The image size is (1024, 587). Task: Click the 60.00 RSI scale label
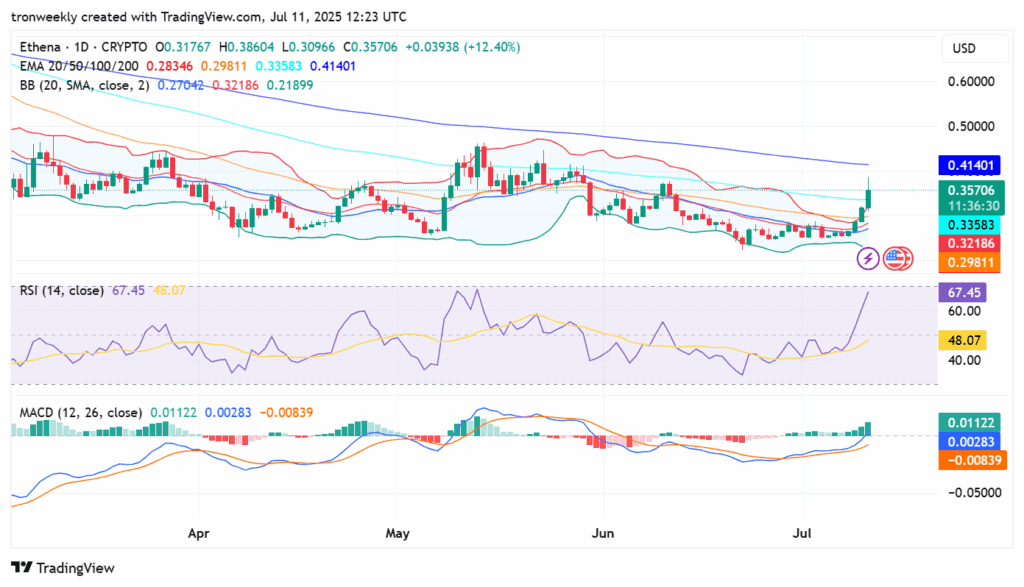pos(964,311)
